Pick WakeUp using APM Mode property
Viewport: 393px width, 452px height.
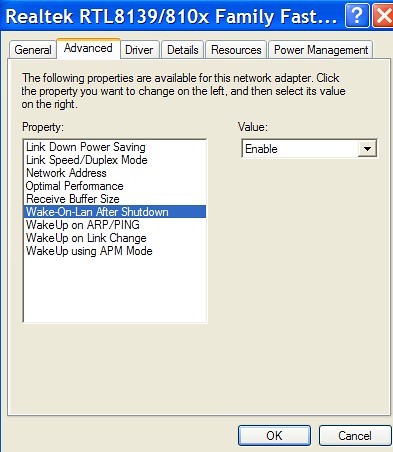pos(115,251)
